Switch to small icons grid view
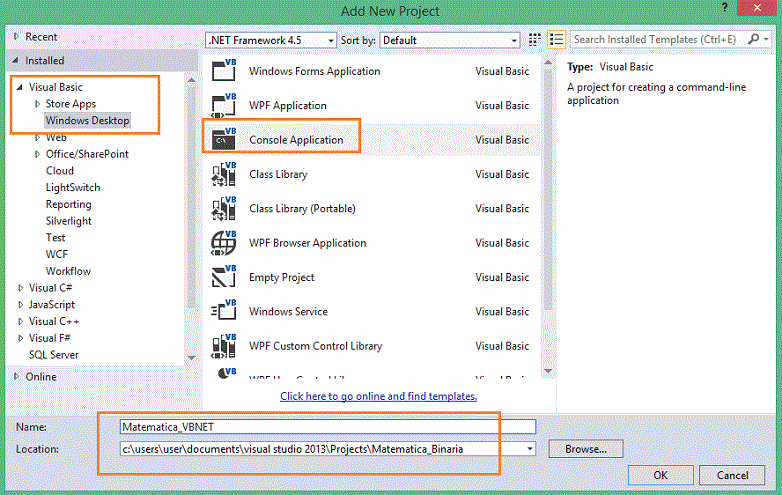 tap(535, 40)
